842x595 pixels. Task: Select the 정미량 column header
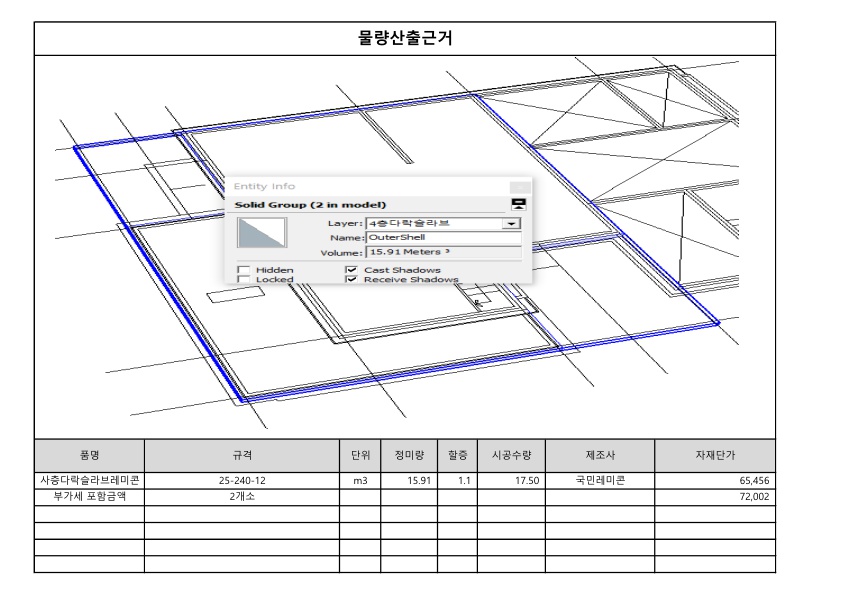pos(409,455)
